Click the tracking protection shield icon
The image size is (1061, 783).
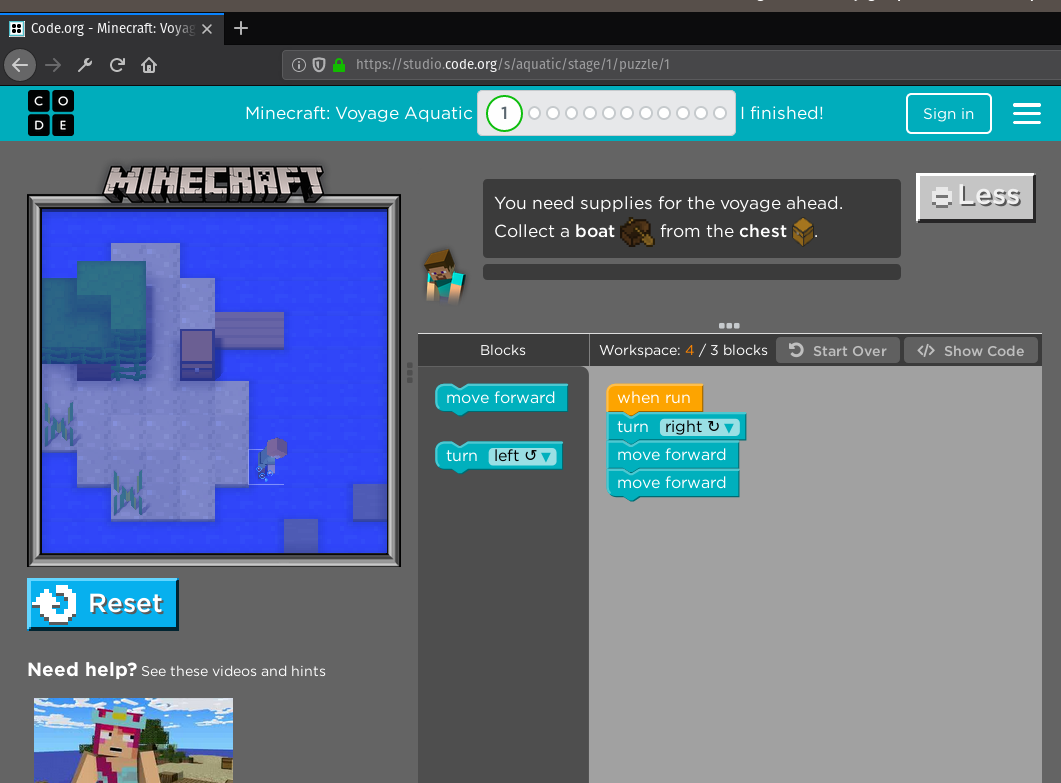pos(319,65)
